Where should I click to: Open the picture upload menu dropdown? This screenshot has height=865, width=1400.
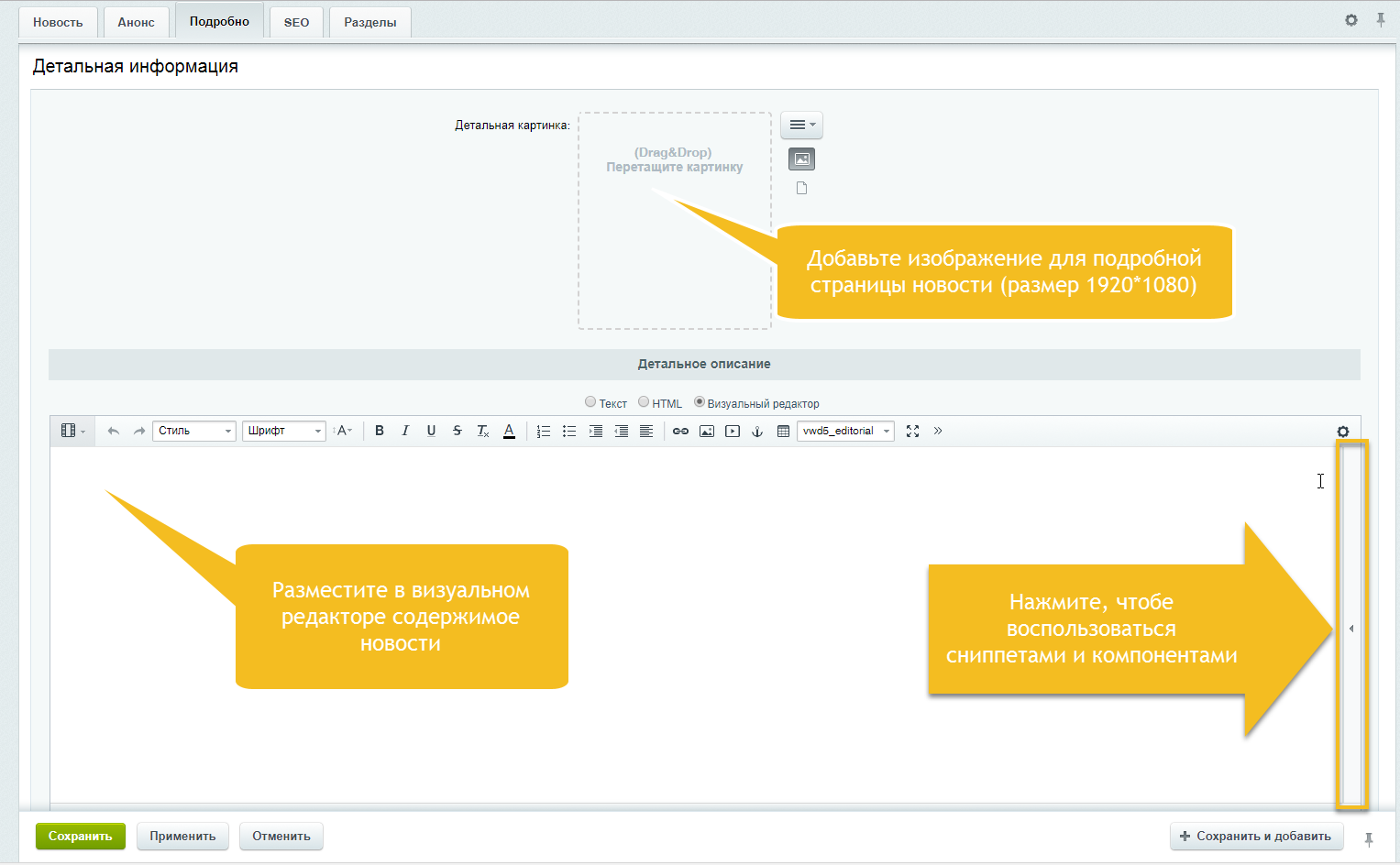pos(801,125)
